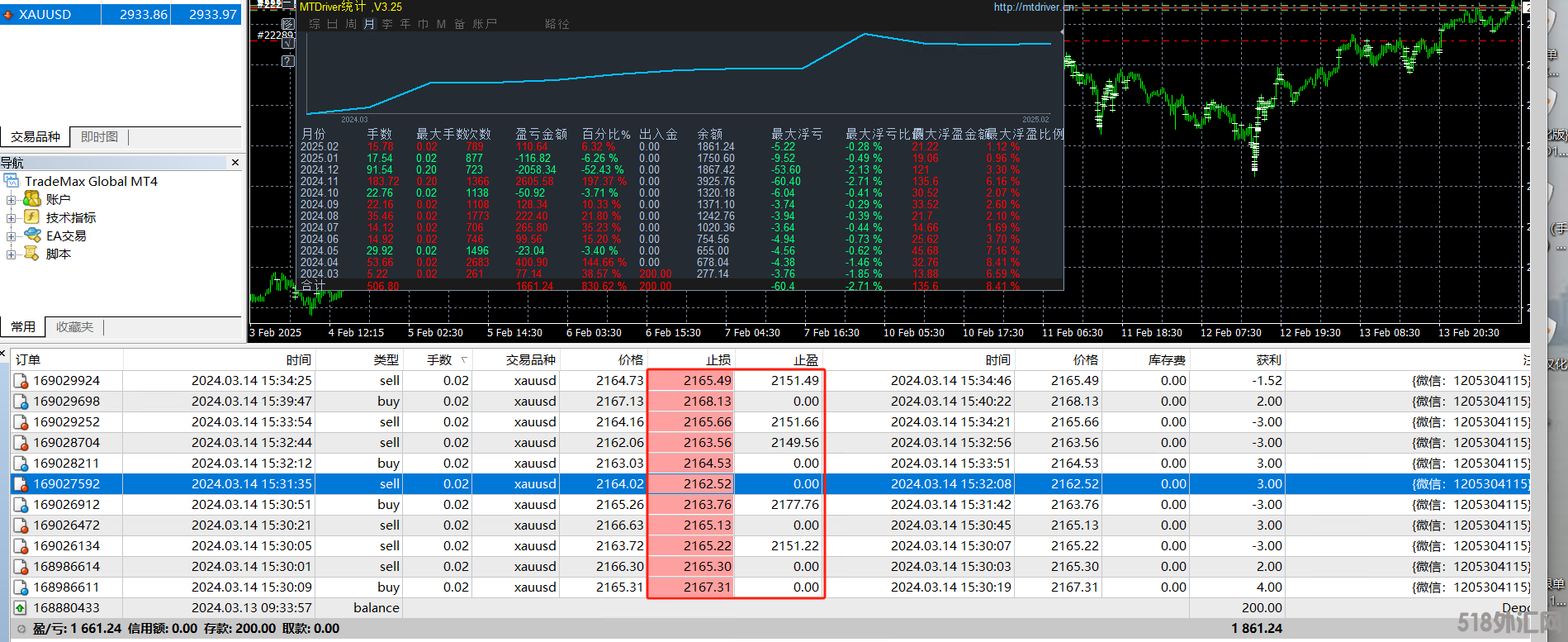Viewport: 1568px width, 642px height.
Task: Select the 日 daily statistics view
Action: point(333,24)
